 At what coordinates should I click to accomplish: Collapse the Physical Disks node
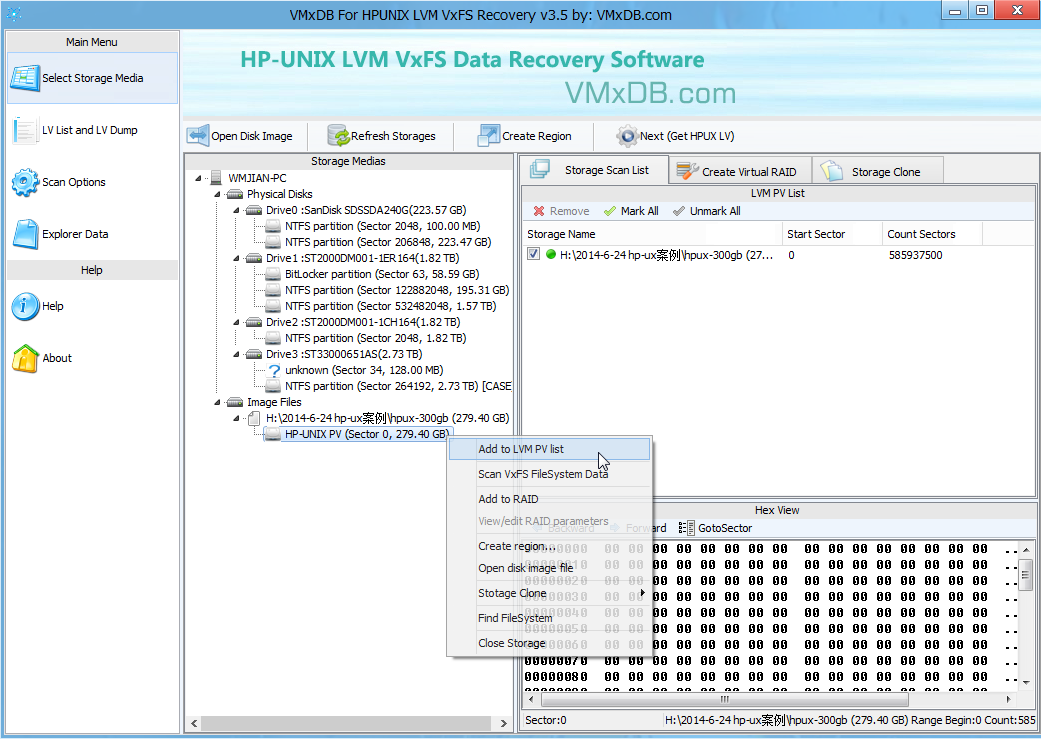pyautogui.click(x=217, y=194)
